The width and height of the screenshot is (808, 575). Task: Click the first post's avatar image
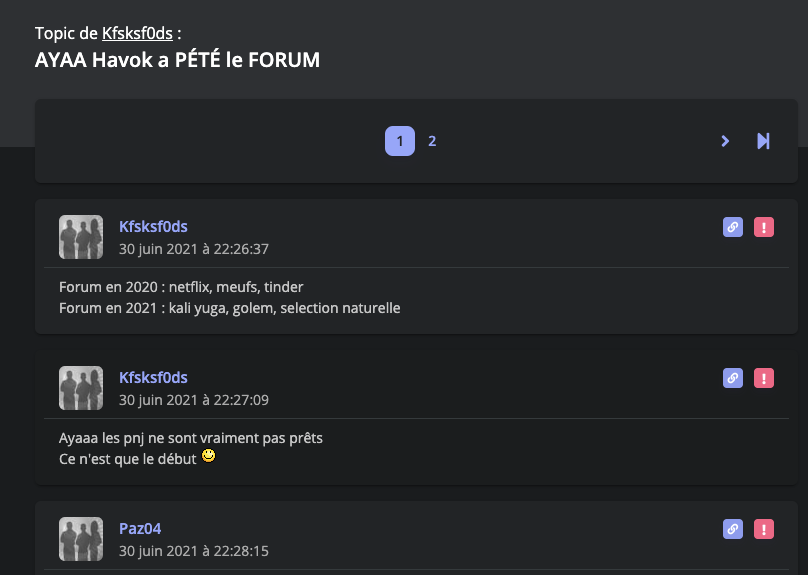[81, 237]
